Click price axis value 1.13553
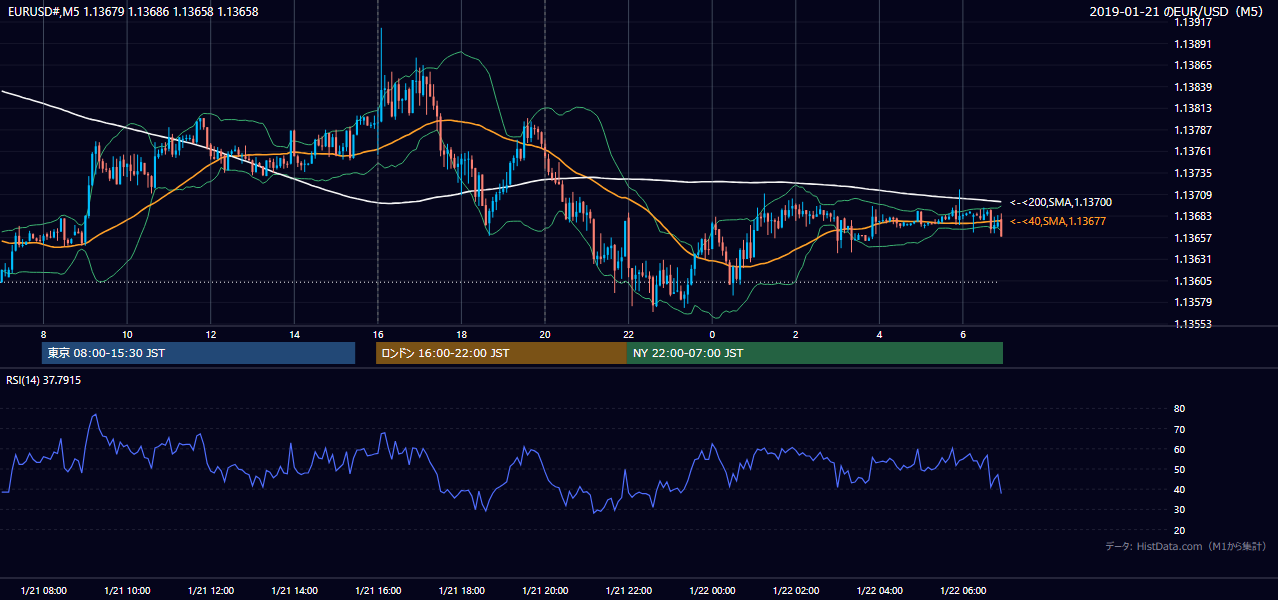Screen dimensions: 1278x600 (1192, 324)
